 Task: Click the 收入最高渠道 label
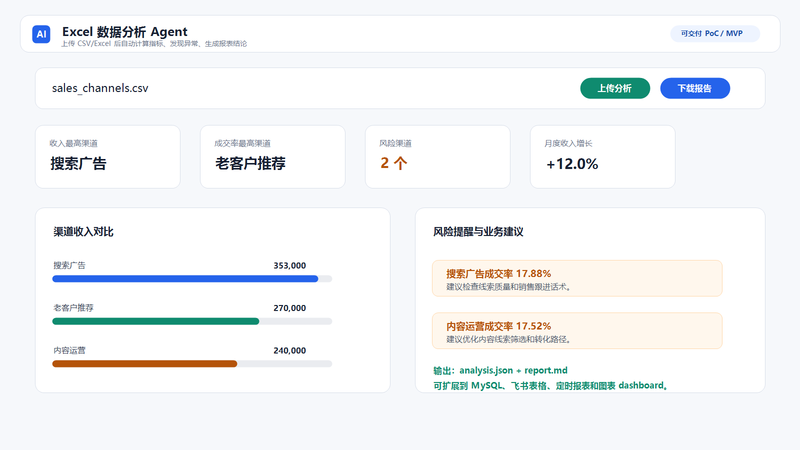tap(73, 143)
